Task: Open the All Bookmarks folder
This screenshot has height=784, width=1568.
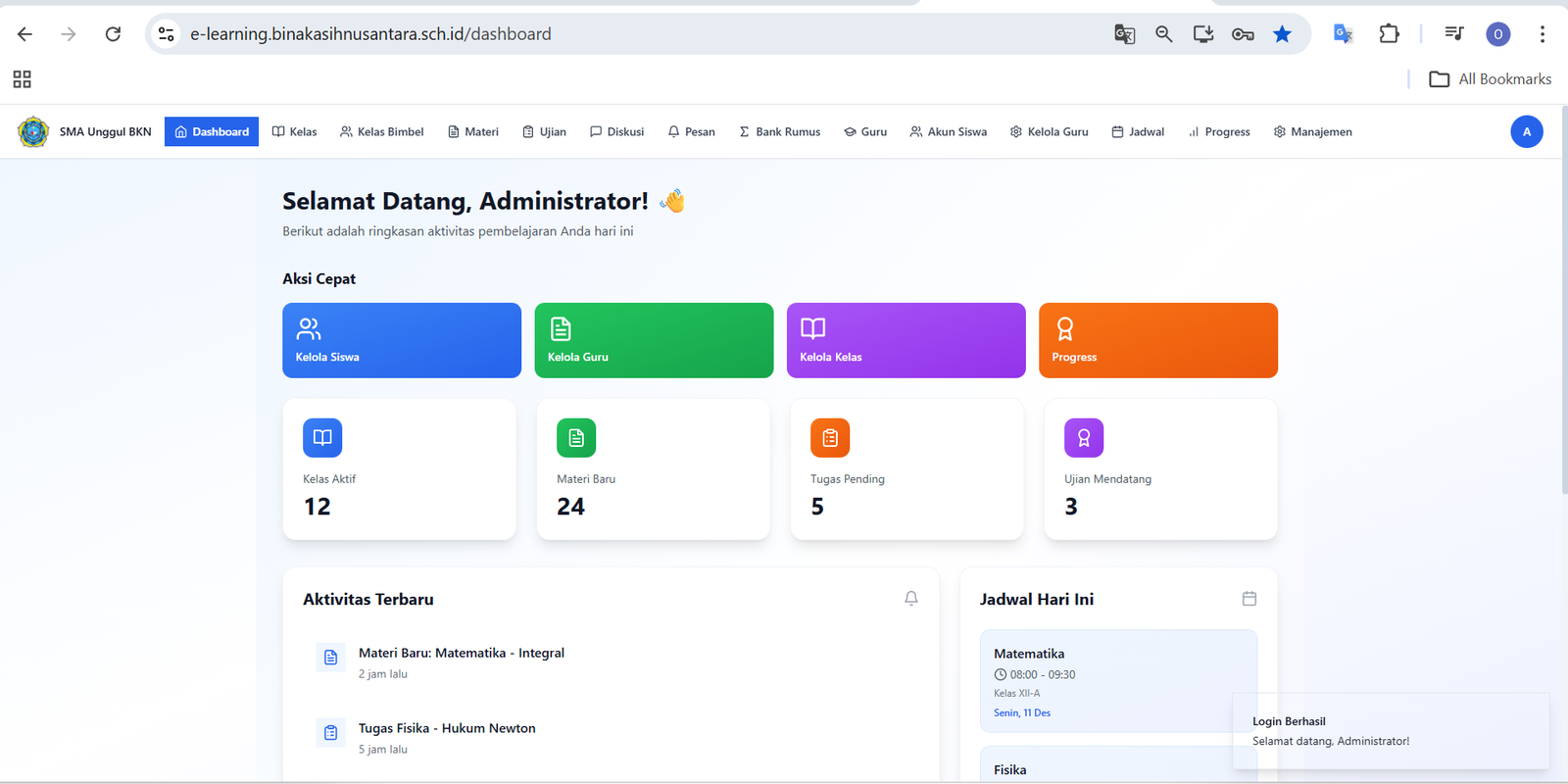Action: 1491,79
